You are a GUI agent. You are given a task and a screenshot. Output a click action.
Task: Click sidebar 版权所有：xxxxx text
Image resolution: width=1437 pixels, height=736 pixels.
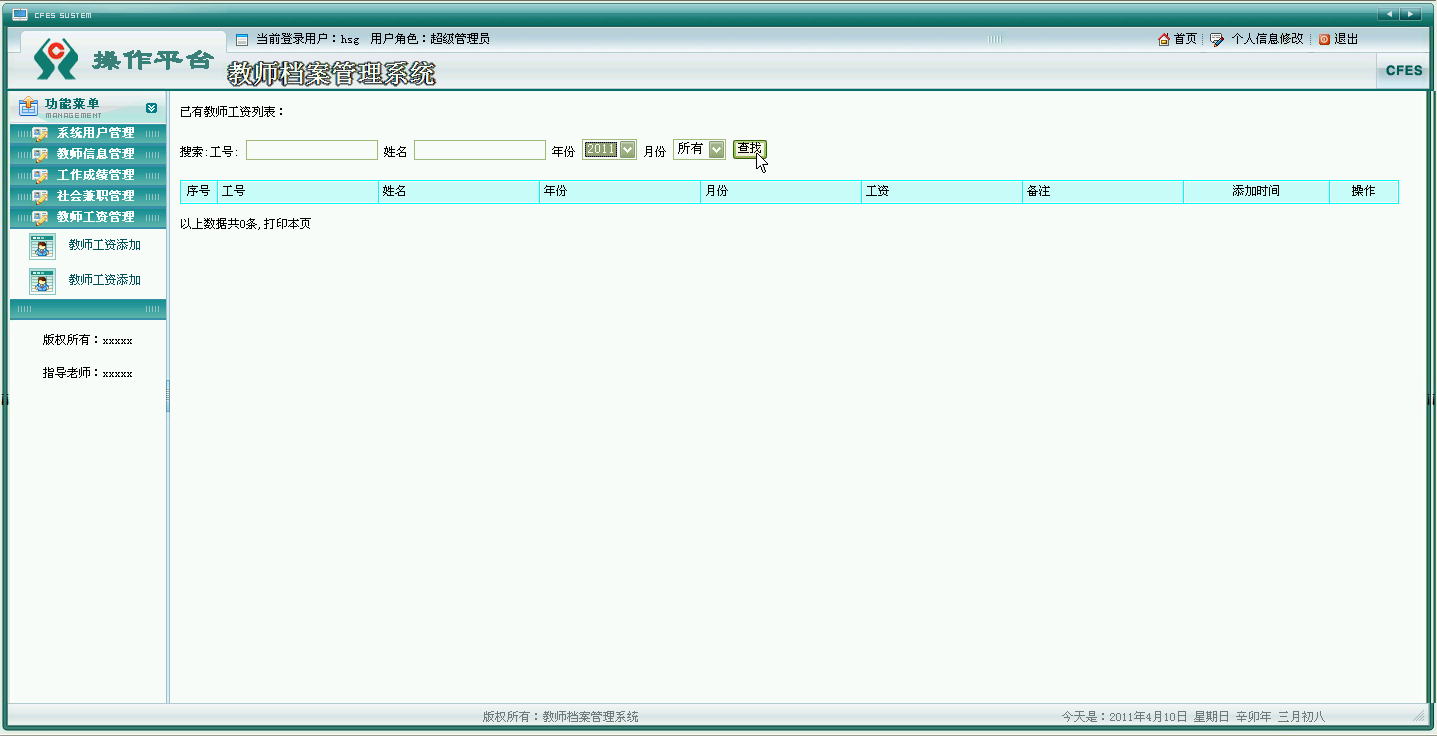pyautogui.click(x=87, y=340)
